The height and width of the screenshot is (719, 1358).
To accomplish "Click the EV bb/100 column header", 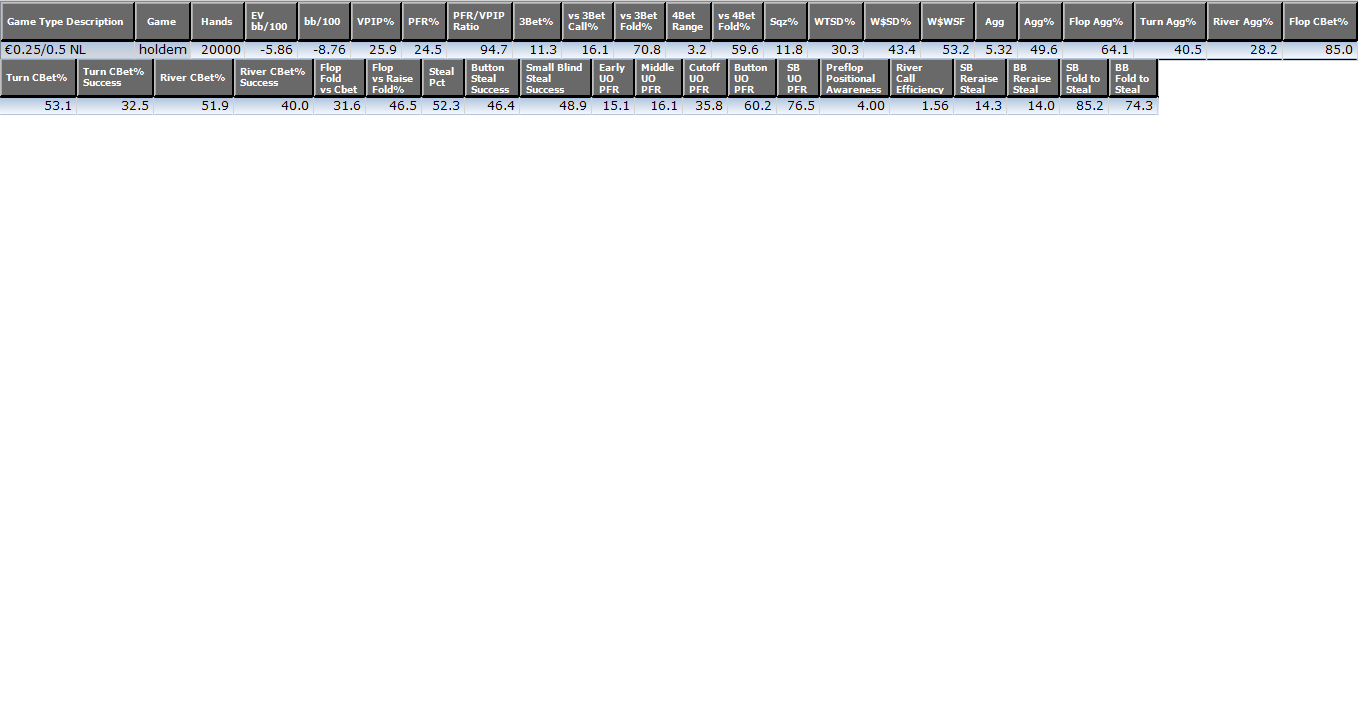I will (271, 21).
